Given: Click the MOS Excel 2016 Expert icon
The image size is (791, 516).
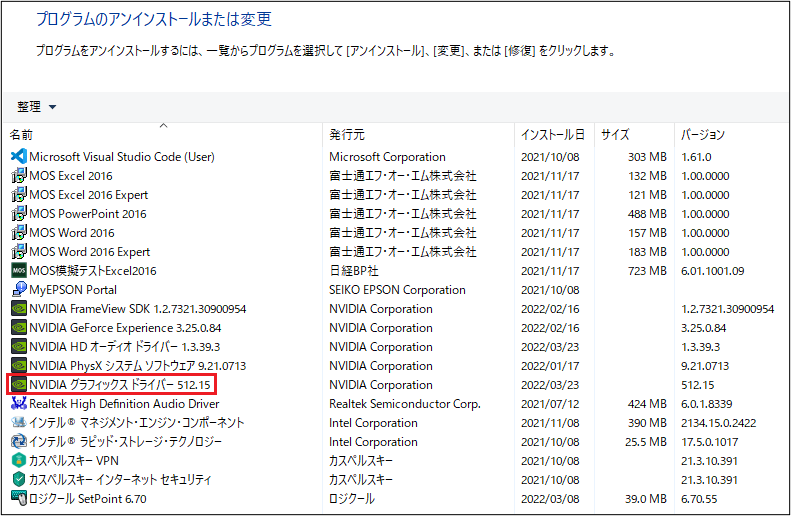Looking at the screenshot, I should point(19,195).
